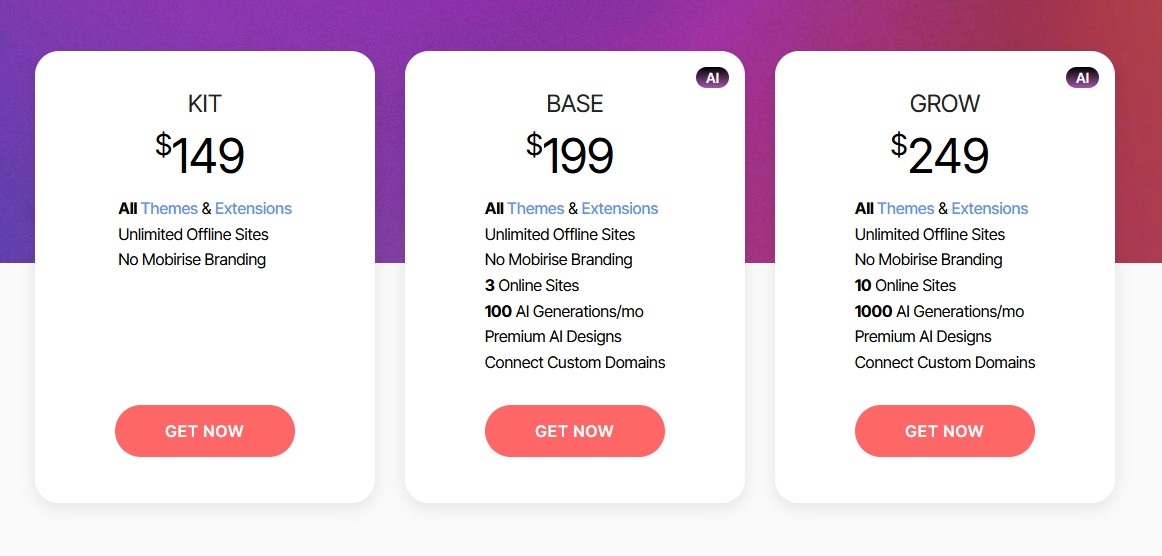Screen dimensions: 1162x556
Task: Open Themes link in BASE card
Action: pos(536,209)
